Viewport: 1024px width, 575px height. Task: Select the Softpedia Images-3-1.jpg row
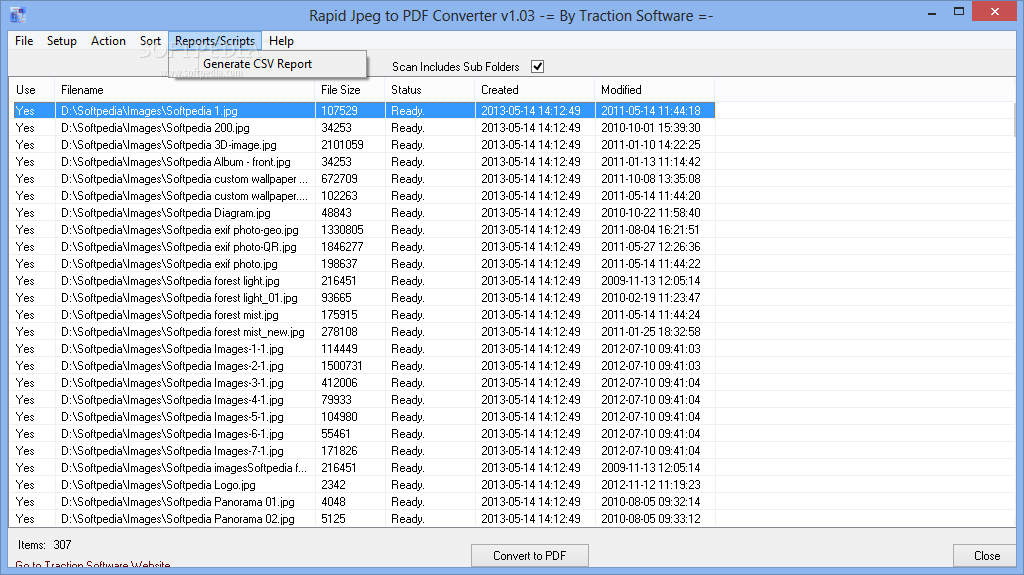tap(364, 383)
